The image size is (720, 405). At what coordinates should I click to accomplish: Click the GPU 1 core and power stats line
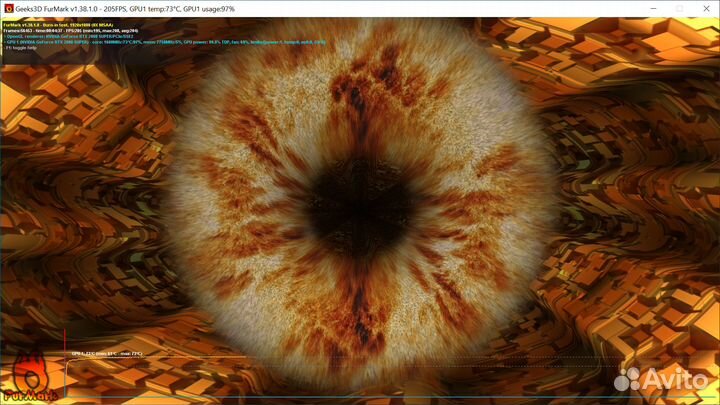pyautogui.click(x=164, y=42)
